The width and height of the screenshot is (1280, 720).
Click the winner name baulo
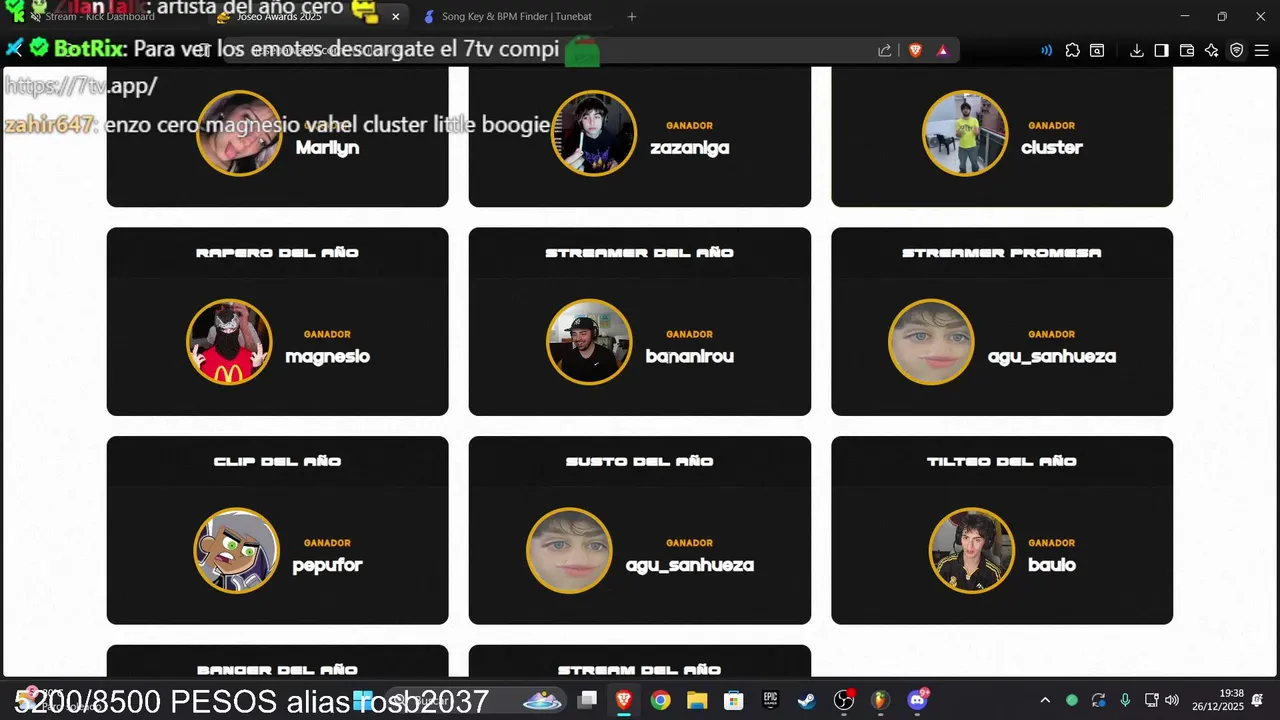click(x=1052, y=566)
